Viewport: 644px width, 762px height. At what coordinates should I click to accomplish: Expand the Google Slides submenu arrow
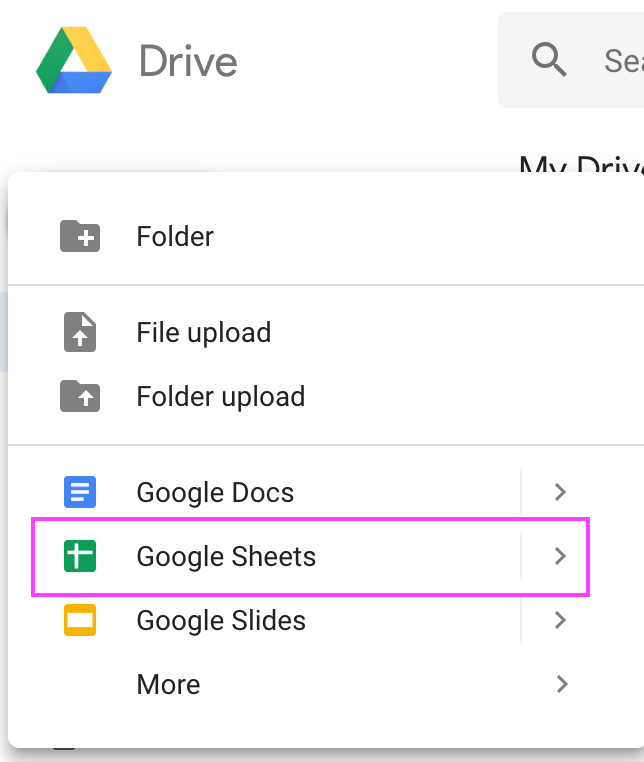(x=560, y=620)
